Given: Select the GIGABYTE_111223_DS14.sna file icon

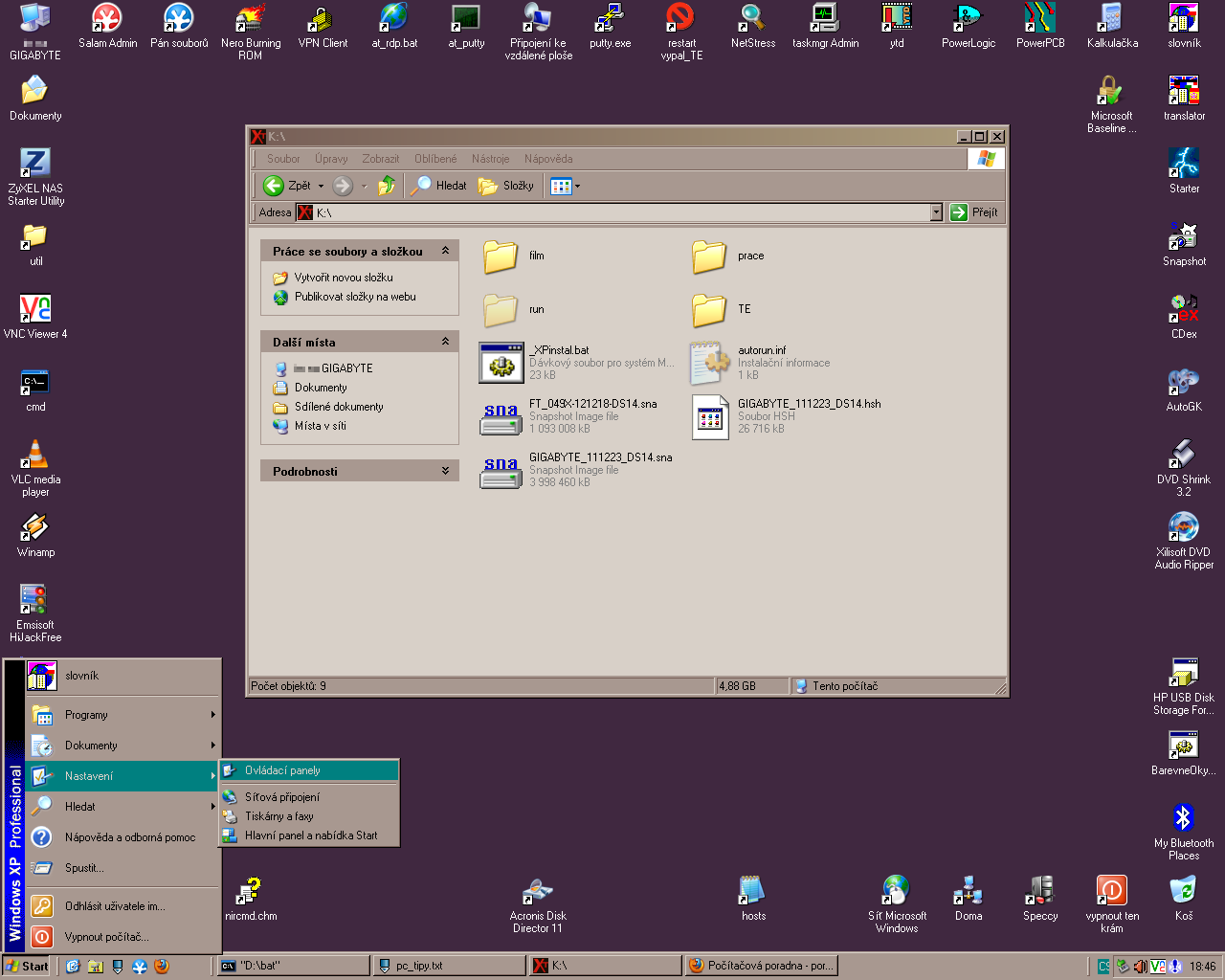Looking at the screenshot, I should 501,471.
